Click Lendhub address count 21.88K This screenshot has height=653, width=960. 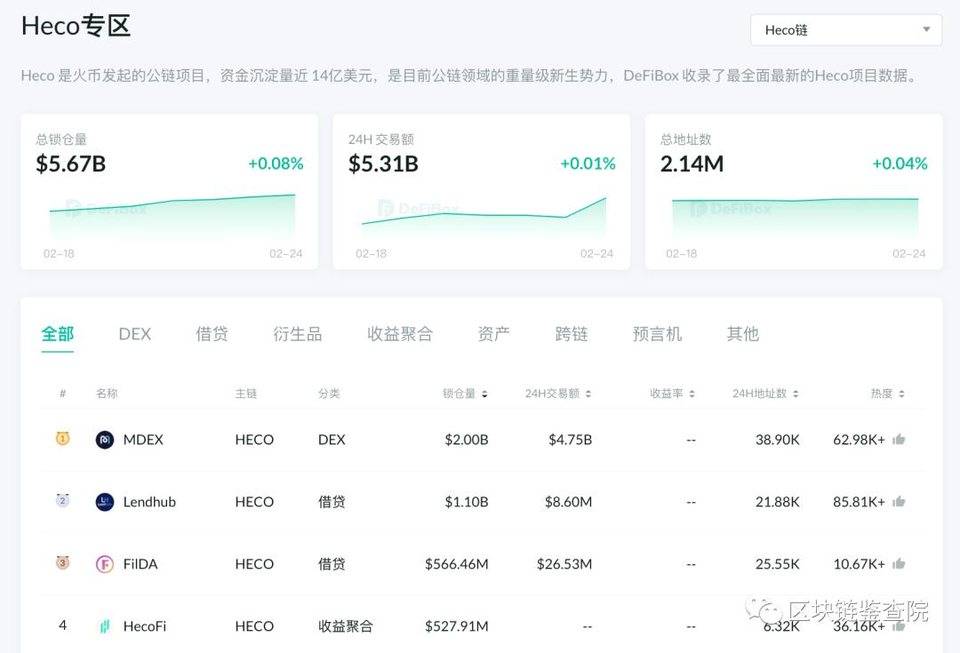(x=778, y=502)
